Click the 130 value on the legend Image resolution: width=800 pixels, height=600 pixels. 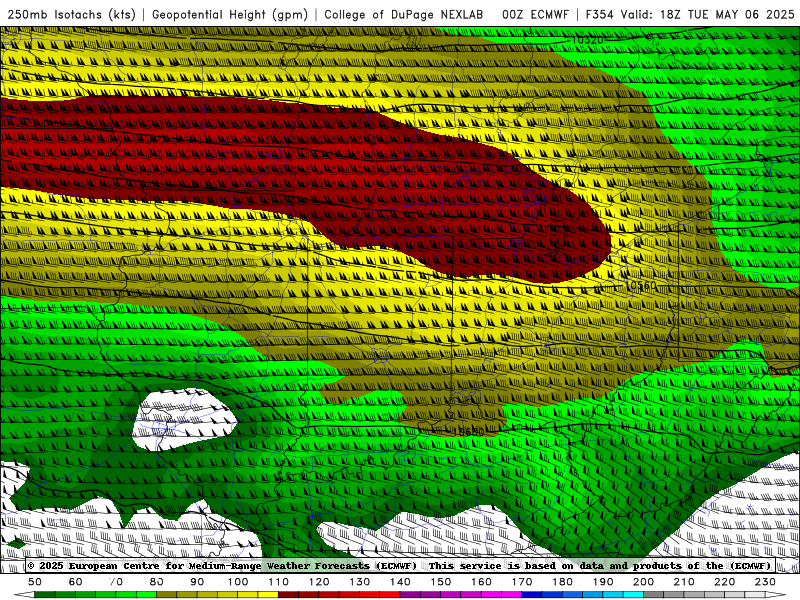pyautogui.click(x=360, y=582)
